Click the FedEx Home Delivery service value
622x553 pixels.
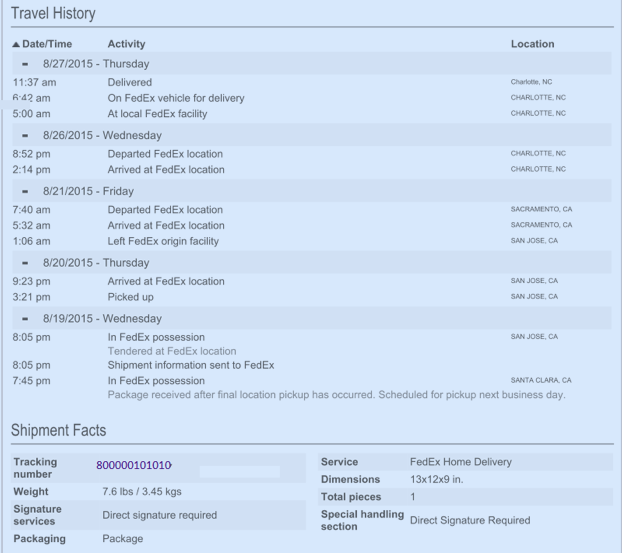pos(461,462)
